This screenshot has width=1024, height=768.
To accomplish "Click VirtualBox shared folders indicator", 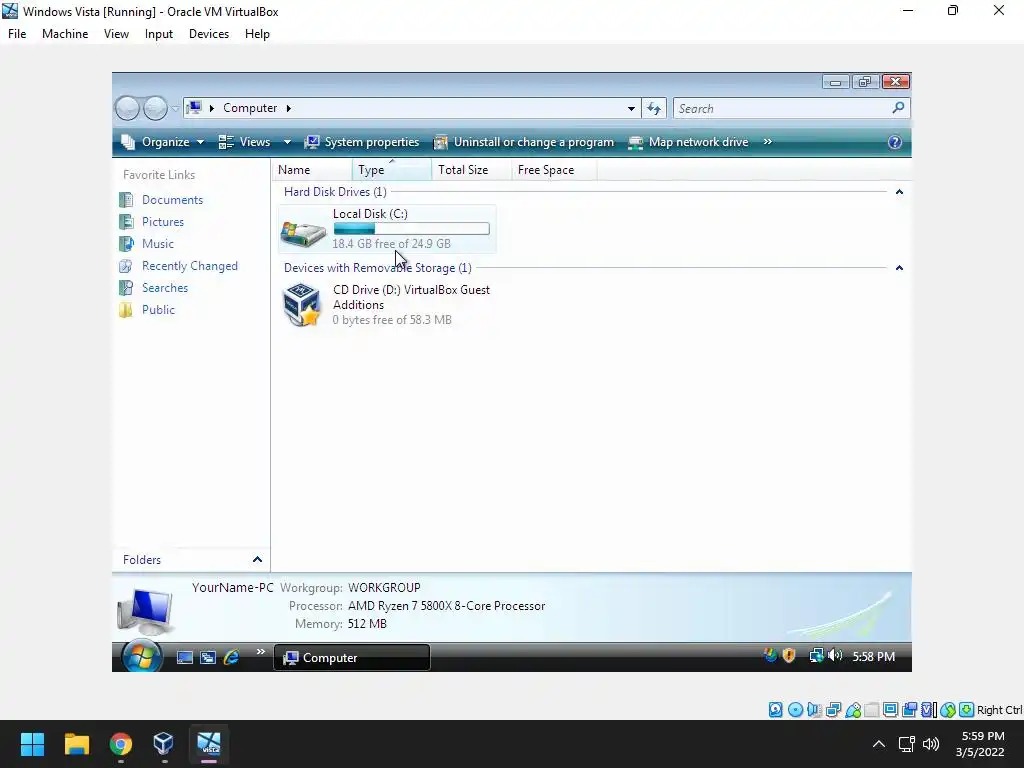I will click(872, 710).
